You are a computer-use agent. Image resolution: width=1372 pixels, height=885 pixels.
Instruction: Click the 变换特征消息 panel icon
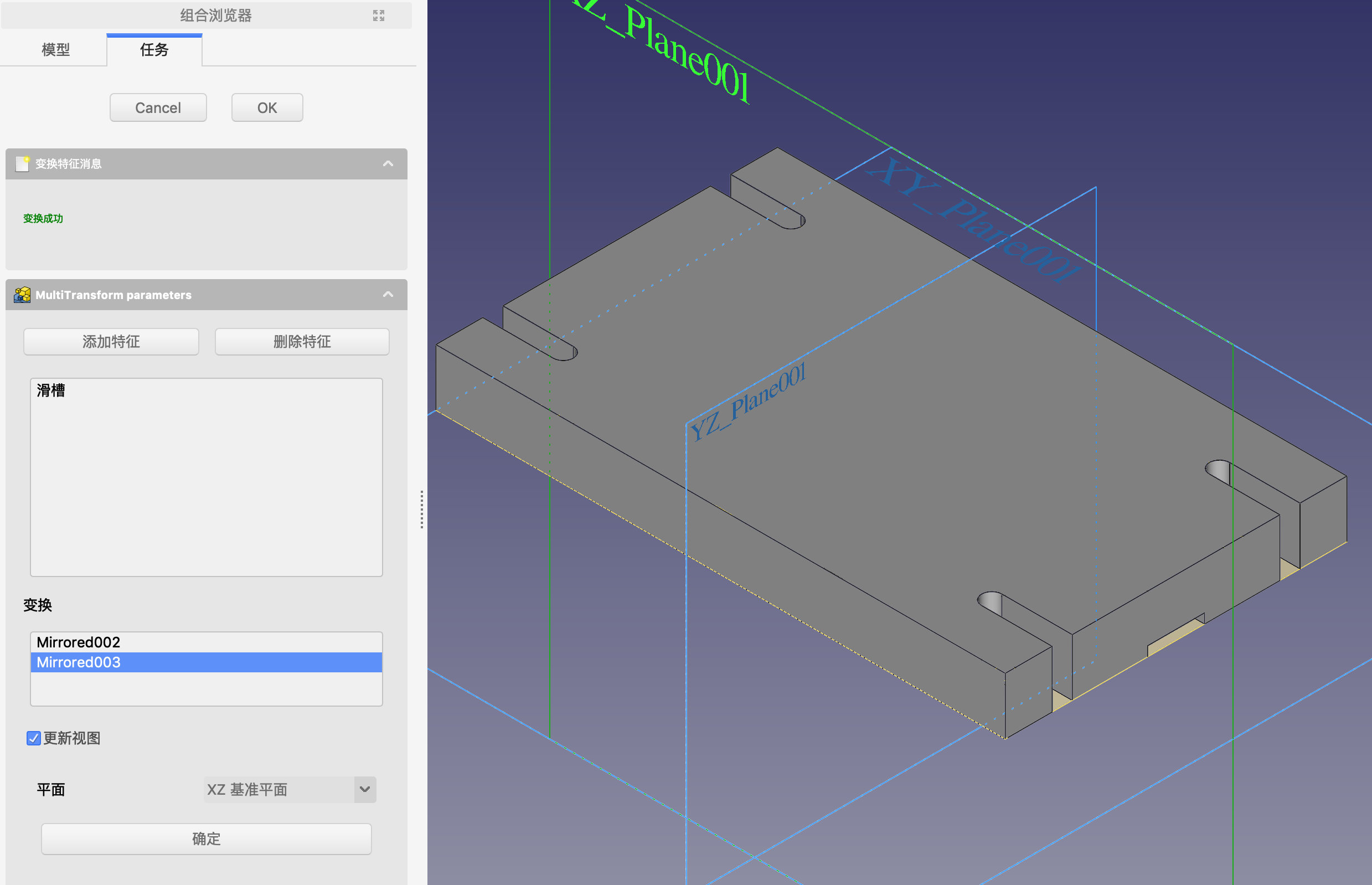tap(22, 164)
